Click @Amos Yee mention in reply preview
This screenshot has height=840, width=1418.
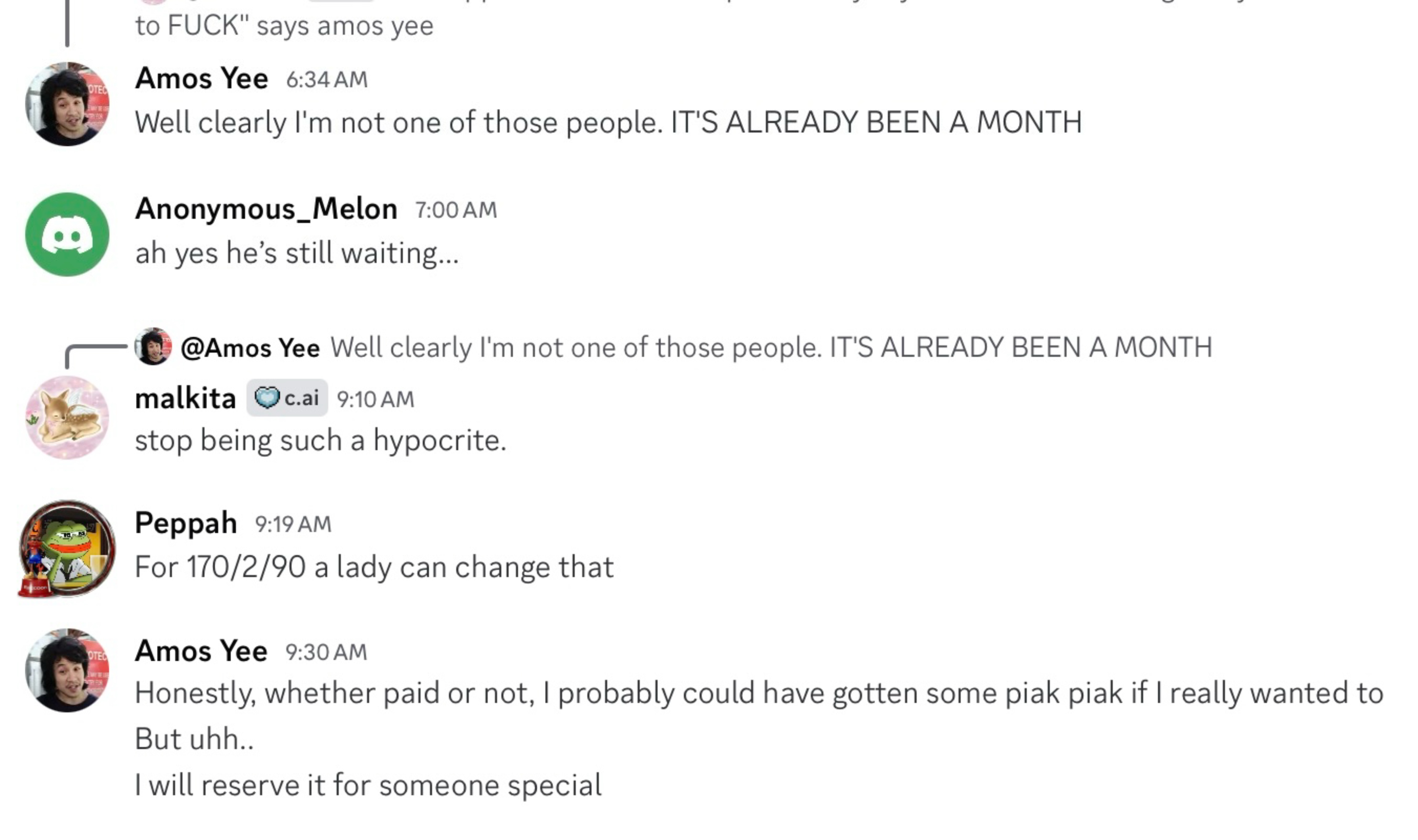click(x=250, y=348)
